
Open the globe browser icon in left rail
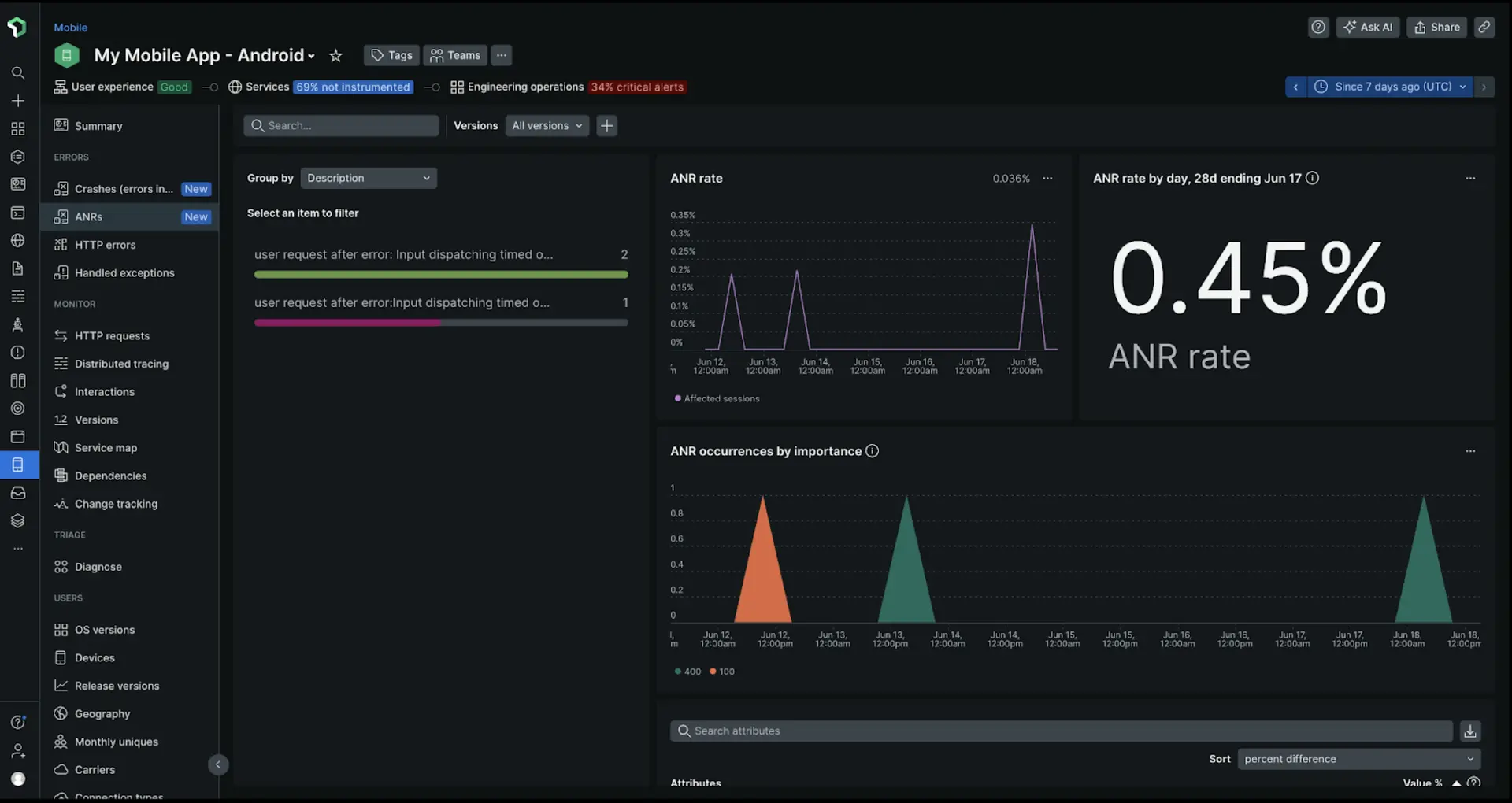[x=17, y=241]
